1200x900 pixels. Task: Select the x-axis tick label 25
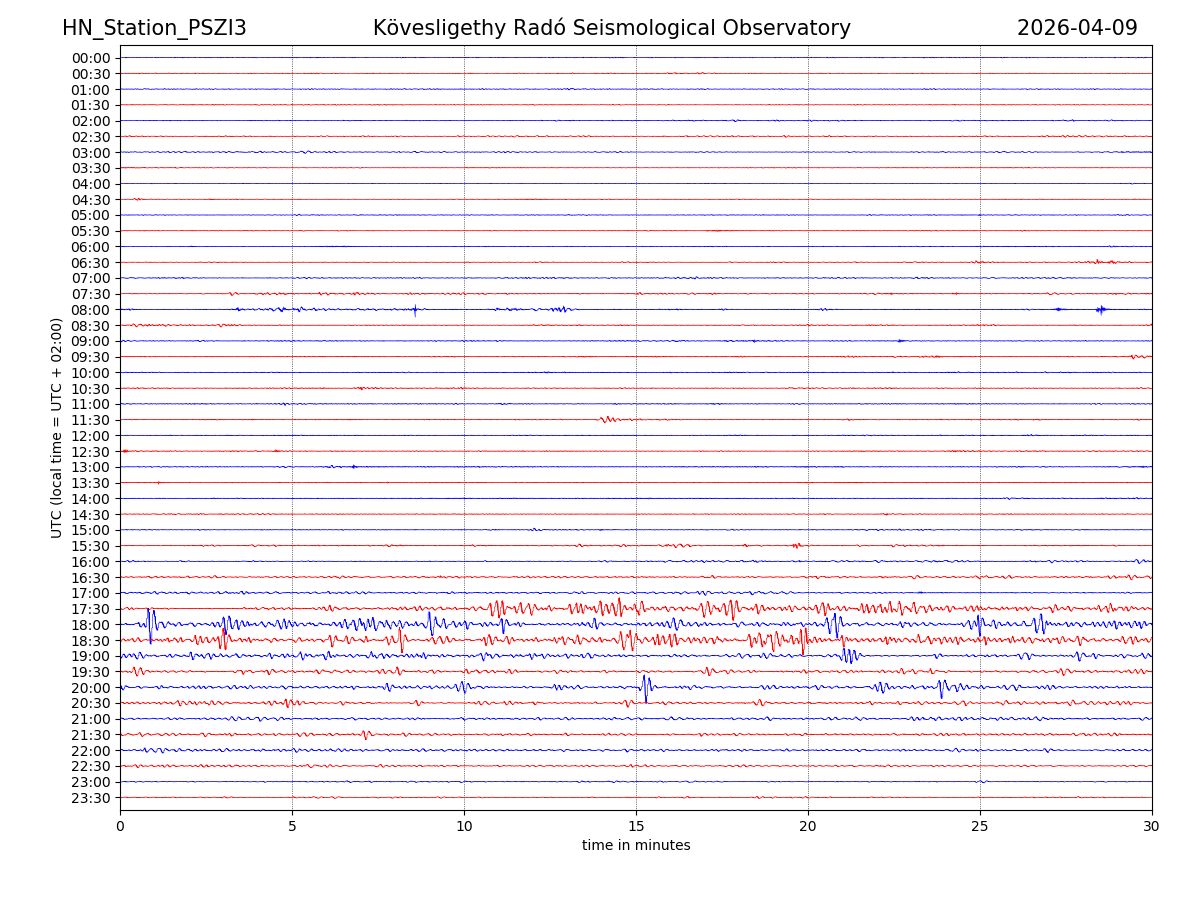(980, 827)
